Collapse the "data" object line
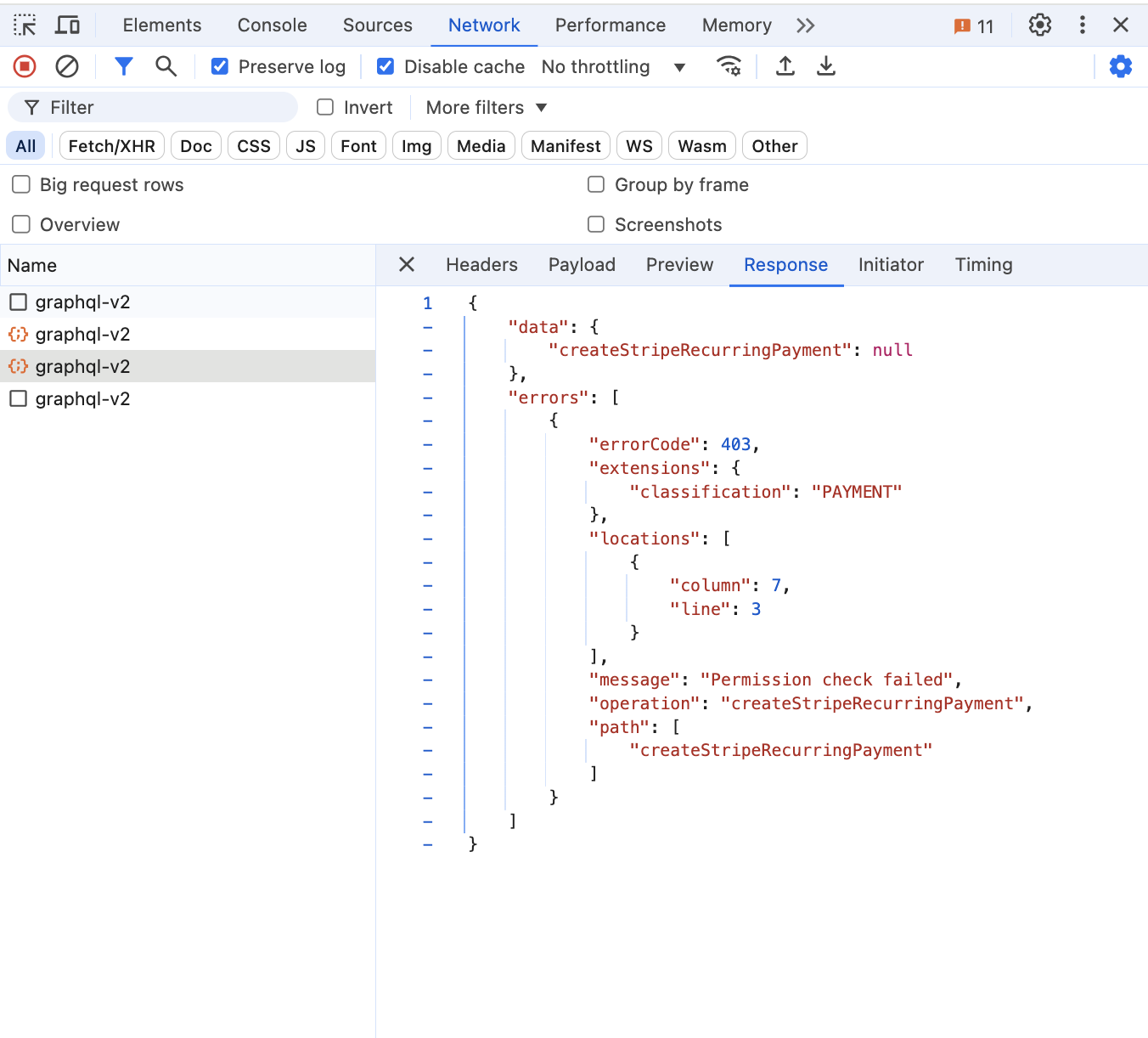The height and width of the screenshot is (1038, 1148). (428, 327)
